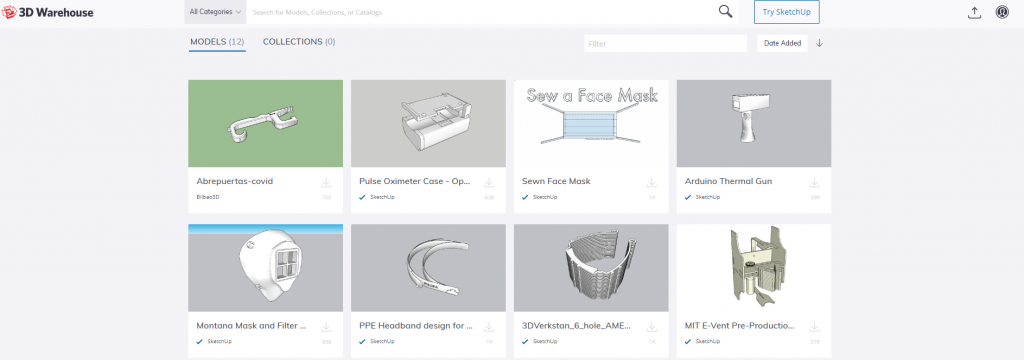The image size is (1024, 360).
Task: Open the user account profile icon
Action: coord(1002,12)
